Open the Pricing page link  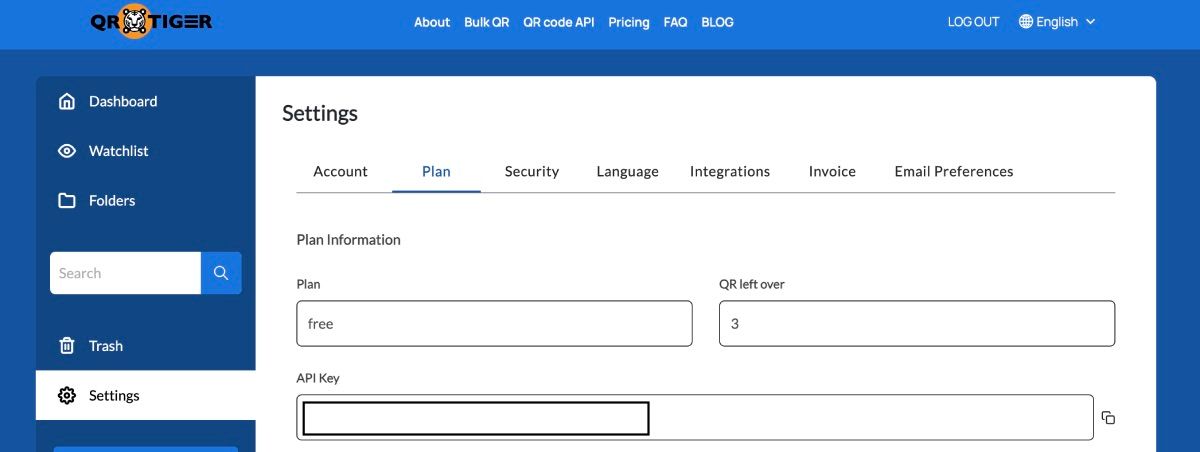tap(628, 22)
